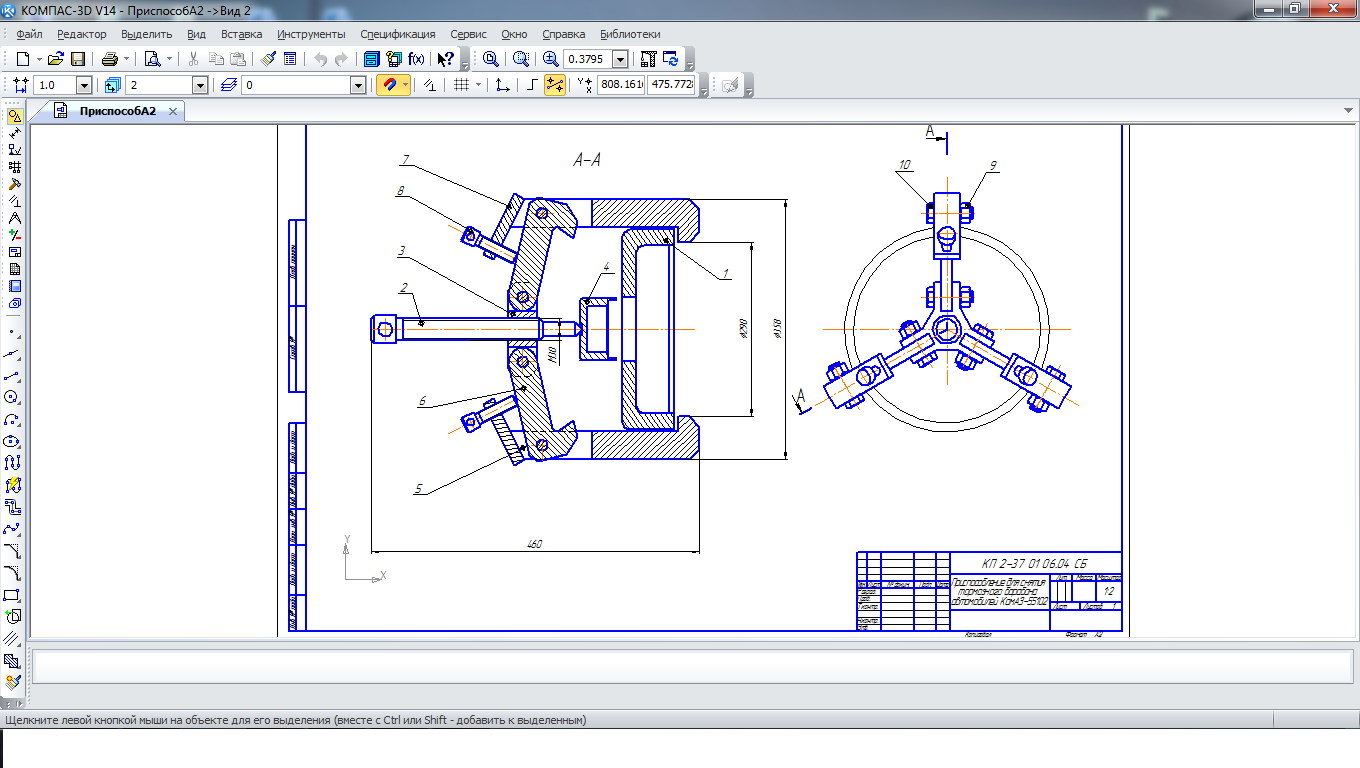
Task: Open the zoom scale 0.3795 dropdown
Action: pyautogui.click(x=620, y=59)
